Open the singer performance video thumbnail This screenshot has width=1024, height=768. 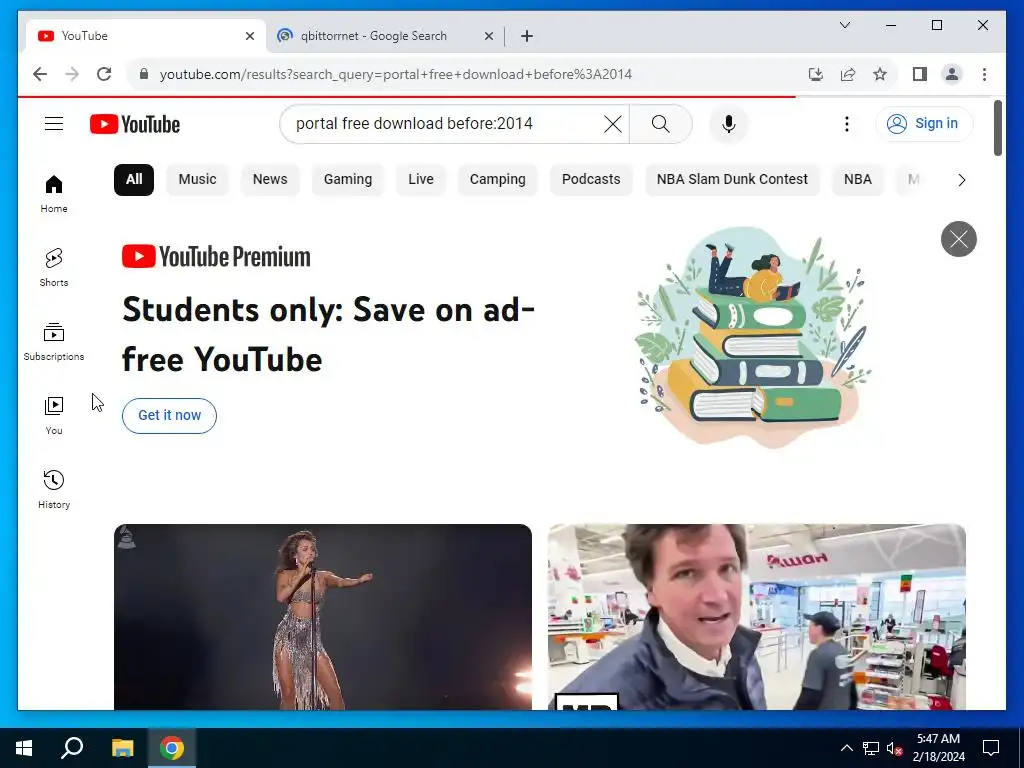click(323, 616)
